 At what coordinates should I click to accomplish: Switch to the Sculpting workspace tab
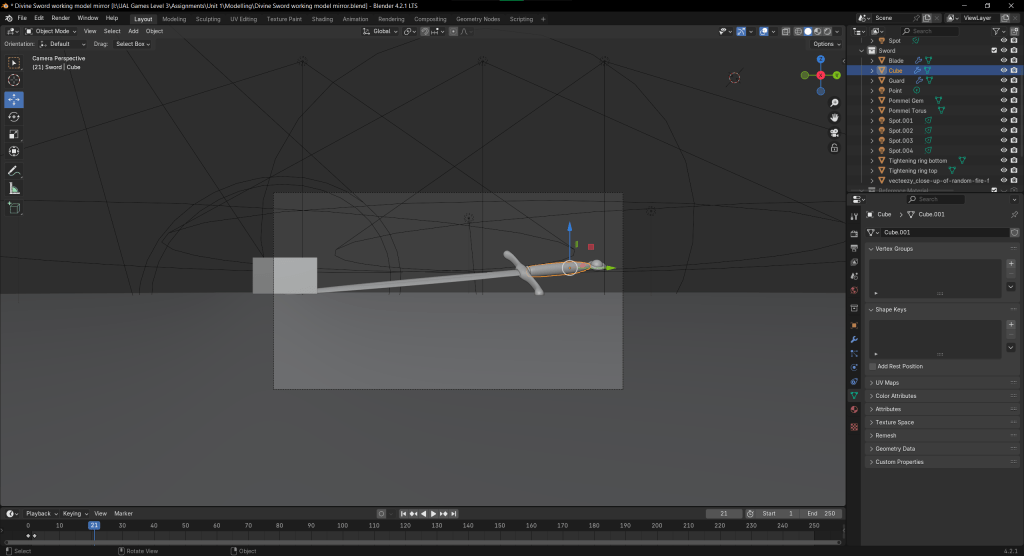click(x=208, y=18)
